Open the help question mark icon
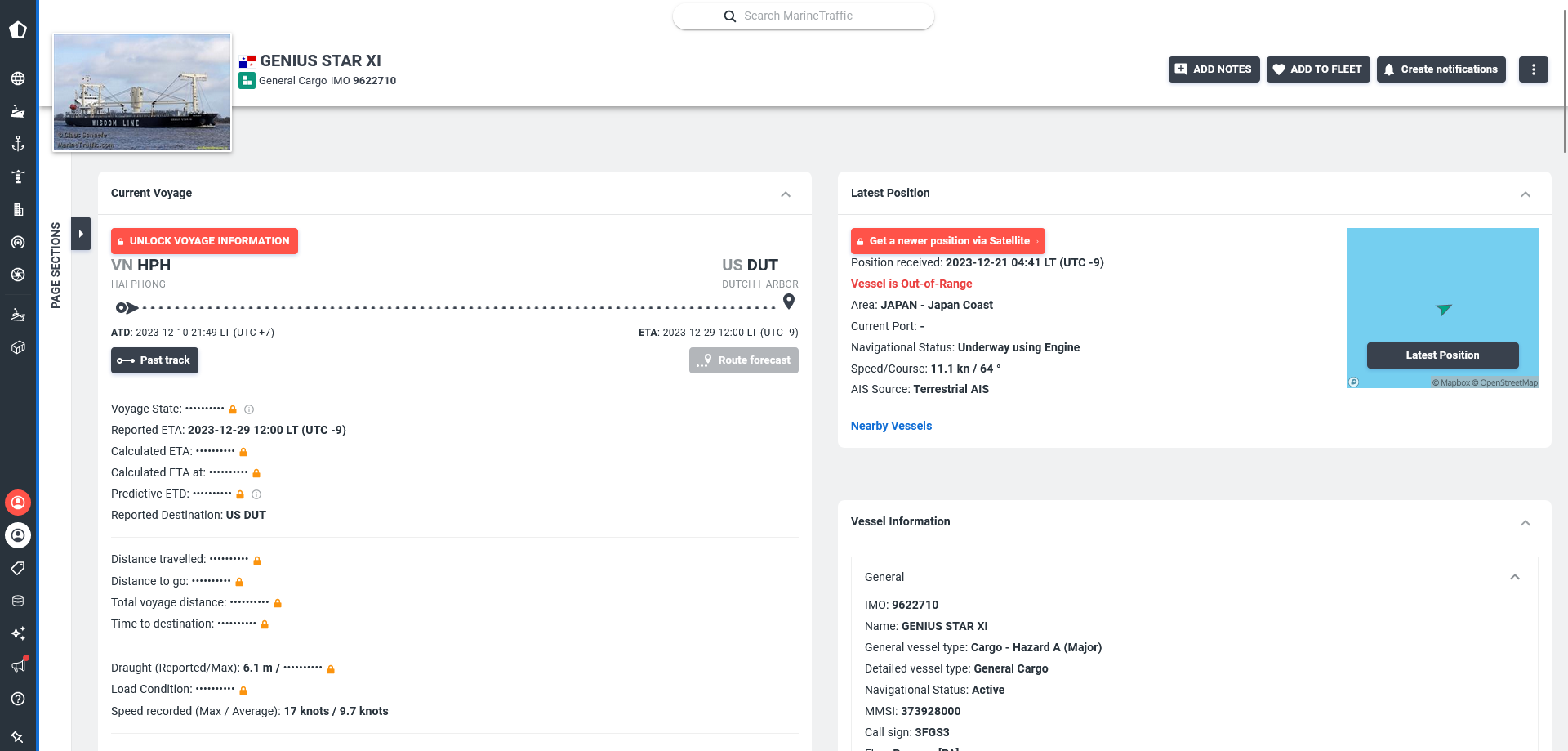1568x751 pixels. point(18,699)
